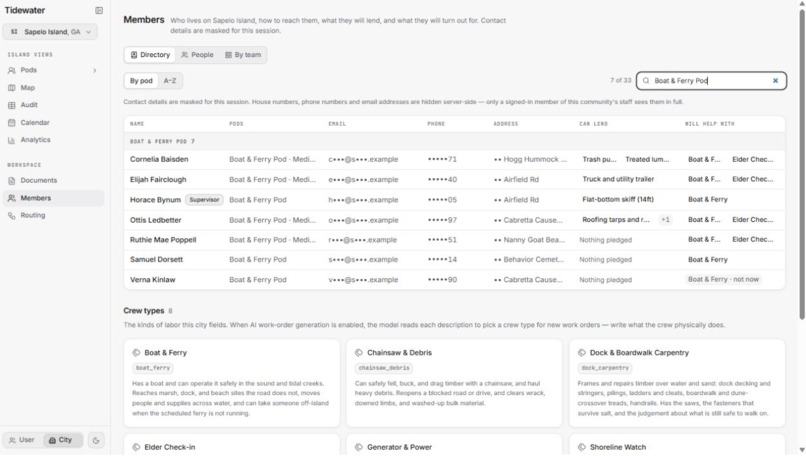The image size is (806, 456).
Task: Collapse the sidebar panel icon
Action: tap(99, 10)
